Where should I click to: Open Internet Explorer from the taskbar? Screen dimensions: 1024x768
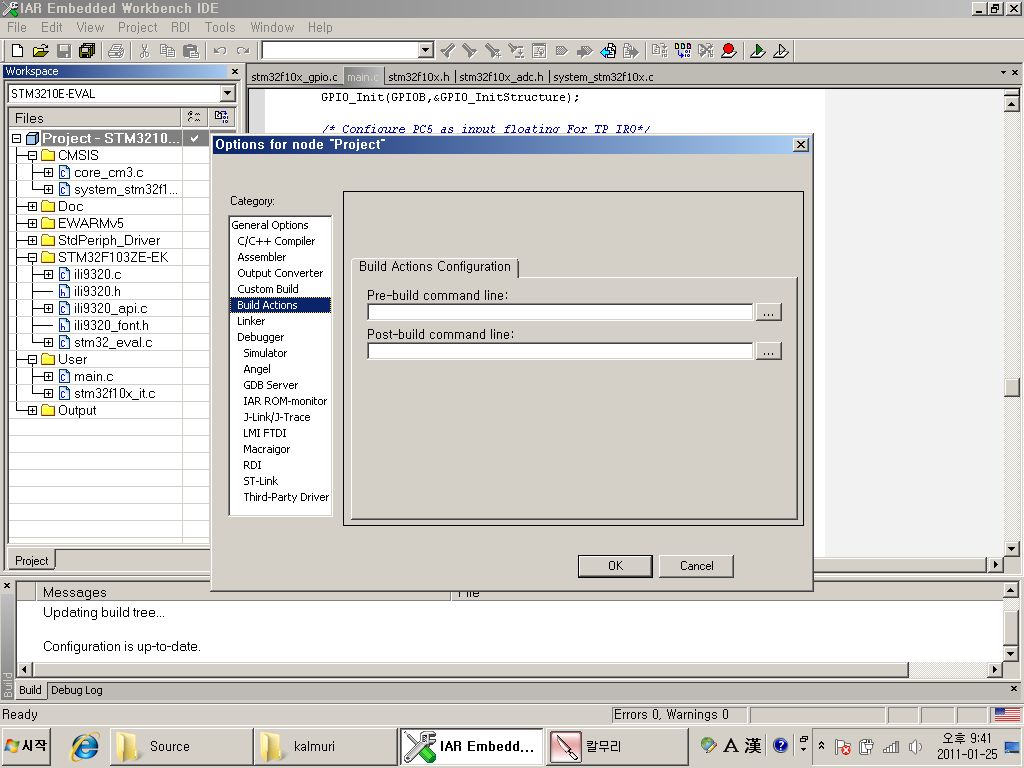[x=85, y=746]
